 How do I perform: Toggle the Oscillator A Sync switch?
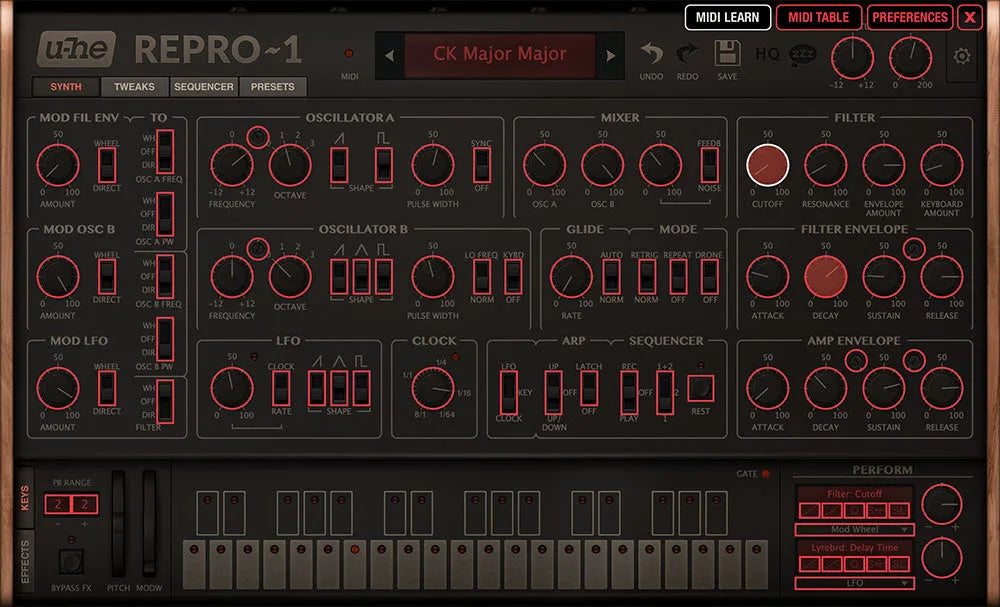click(481, 165)
